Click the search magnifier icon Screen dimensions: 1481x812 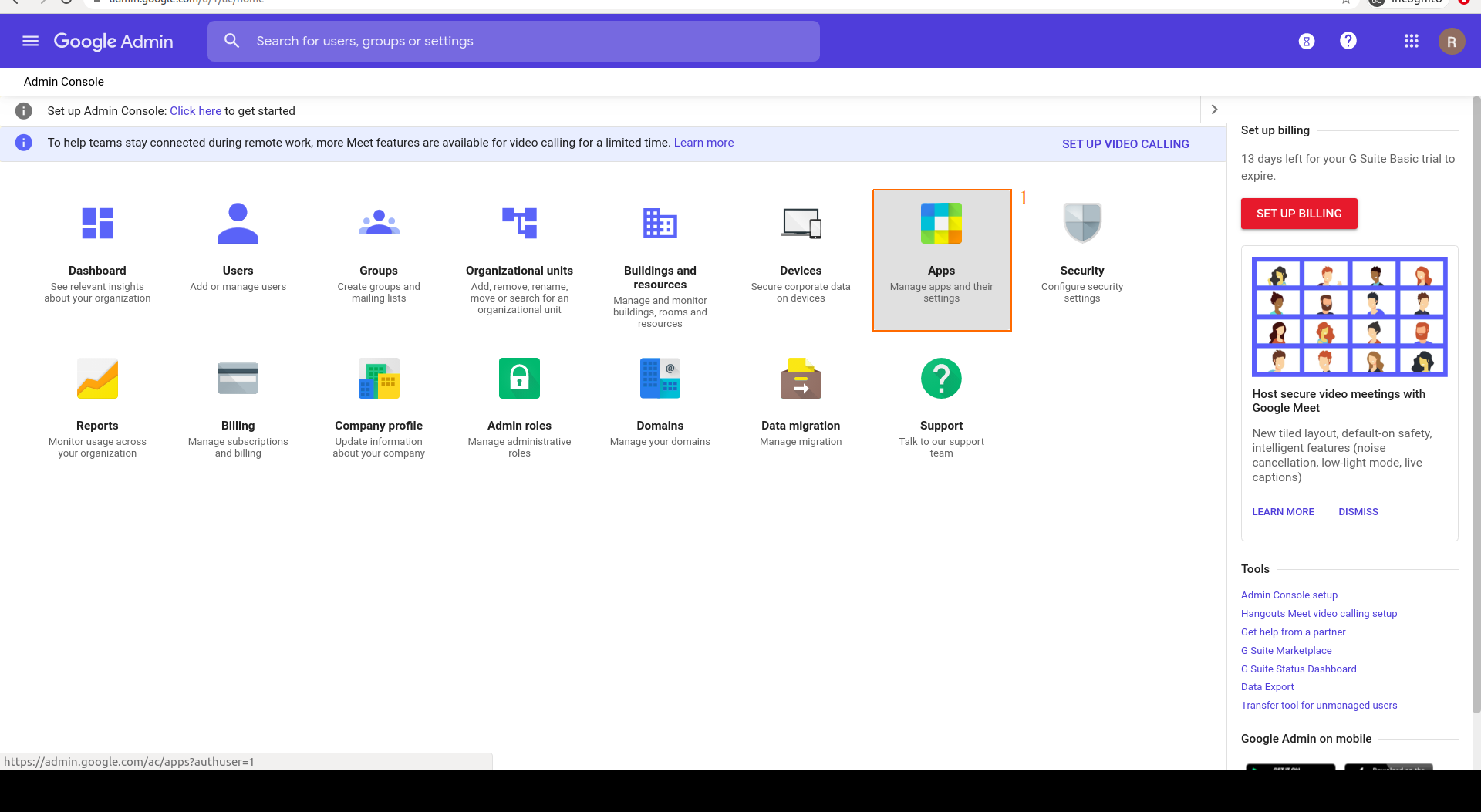coord(231,41)
